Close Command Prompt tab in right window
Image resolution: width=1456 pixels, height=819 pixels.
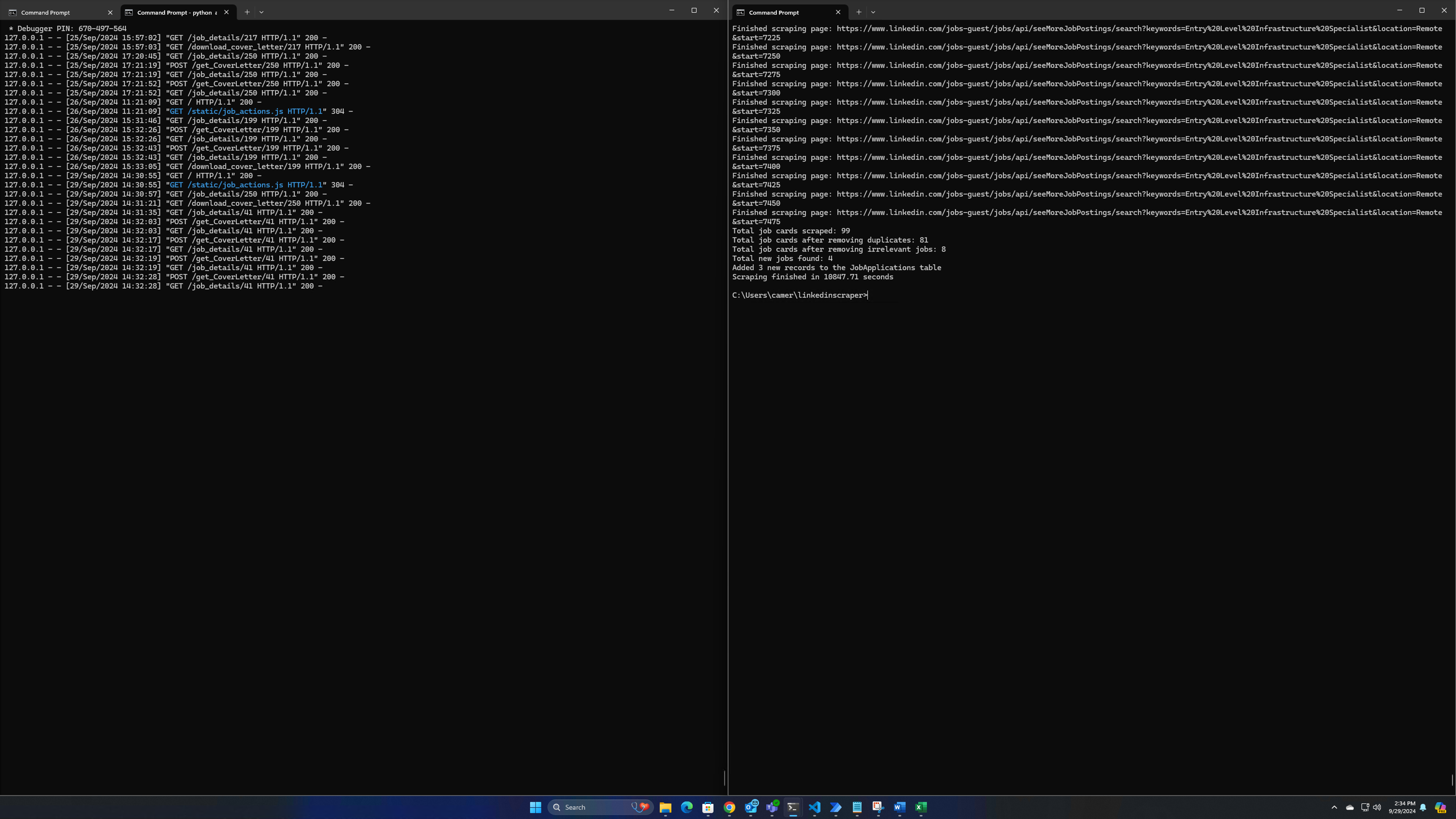coord(838,12)
